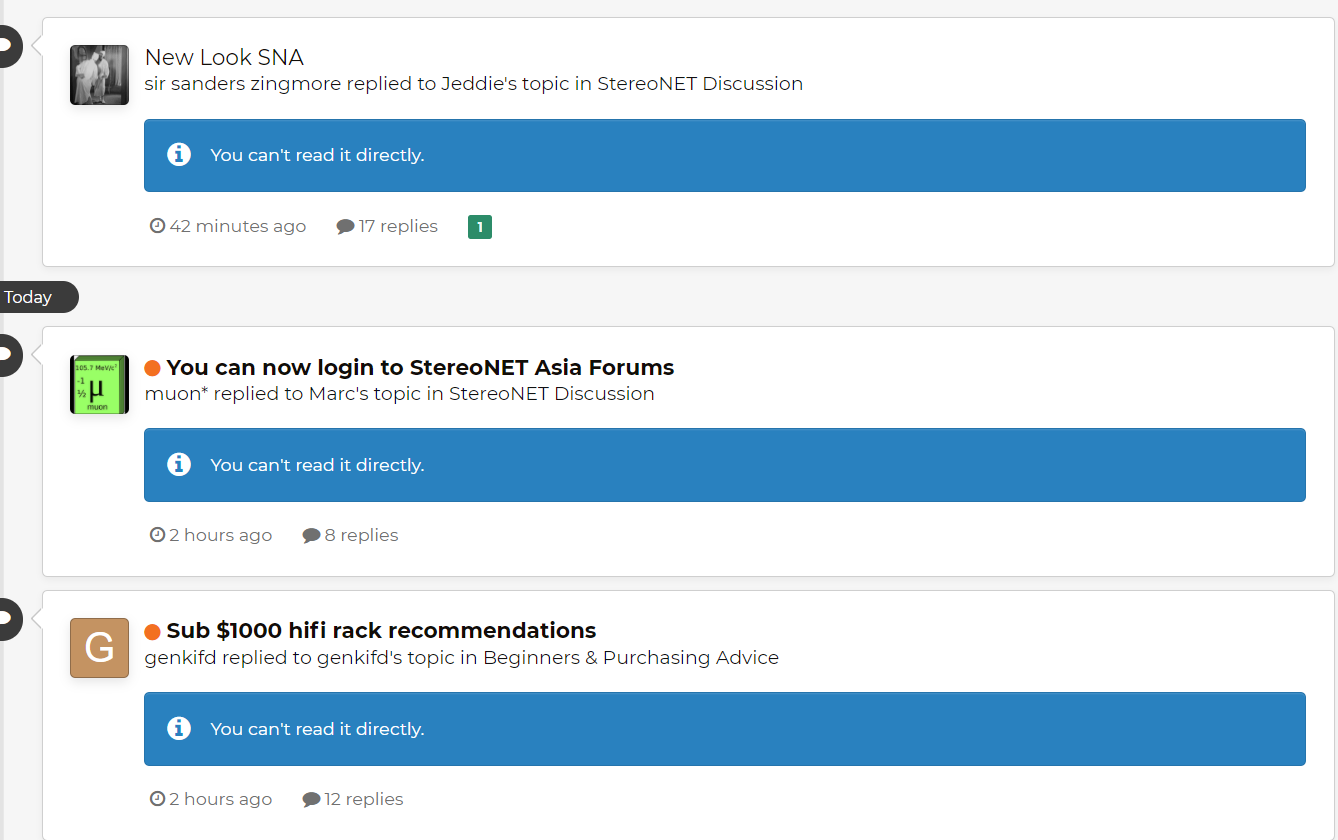1338x840 pixels.
Task: Click the speech bubble icon next to 17 replies
Action: pyautogui.click(x=345, y=227)
